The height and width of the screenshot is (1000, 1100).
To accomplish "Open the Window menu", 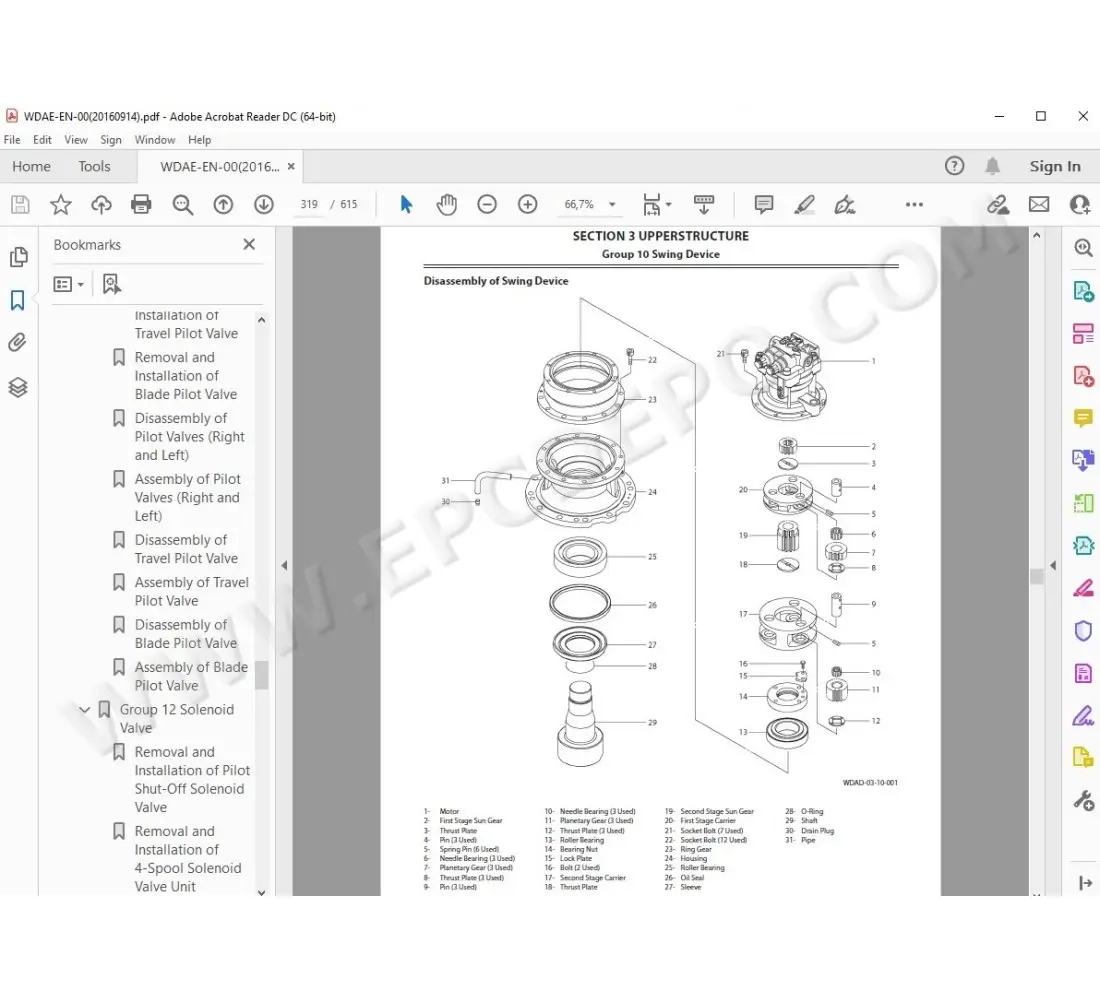I will 155,140.
